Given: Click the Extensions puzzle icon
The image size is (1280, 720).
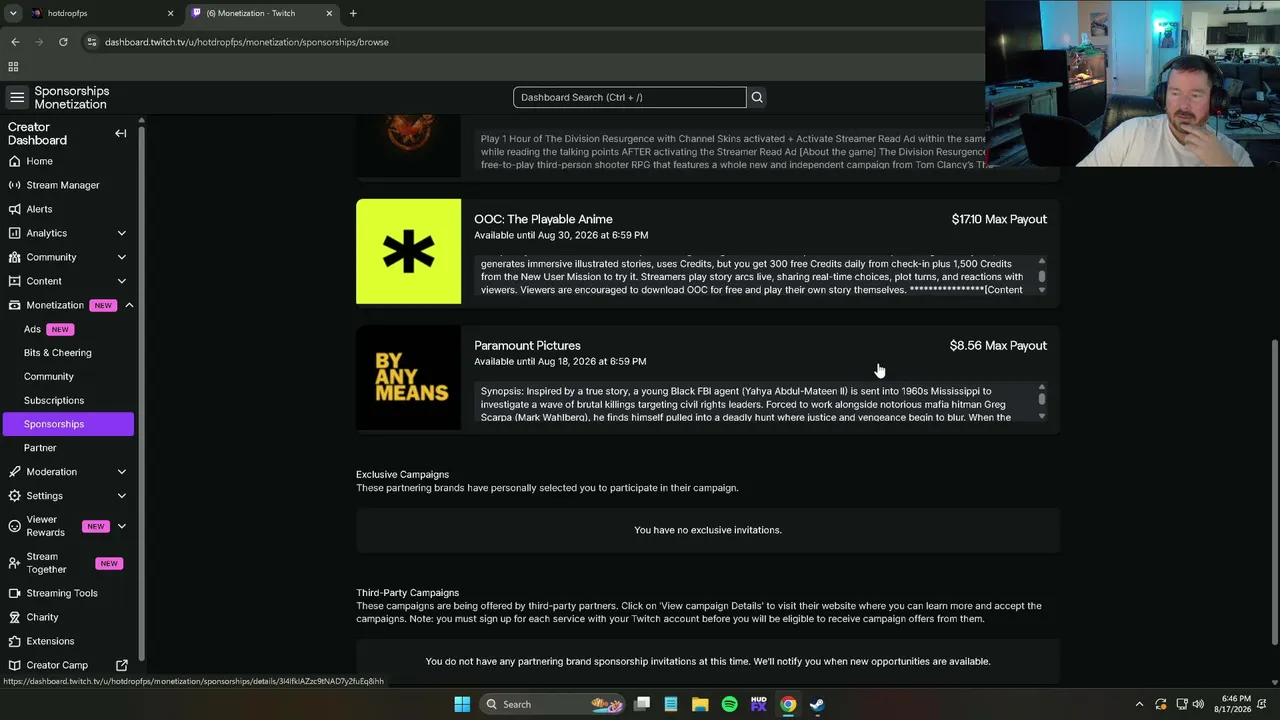Looking at the screenshot, I should tap(14, 641).
